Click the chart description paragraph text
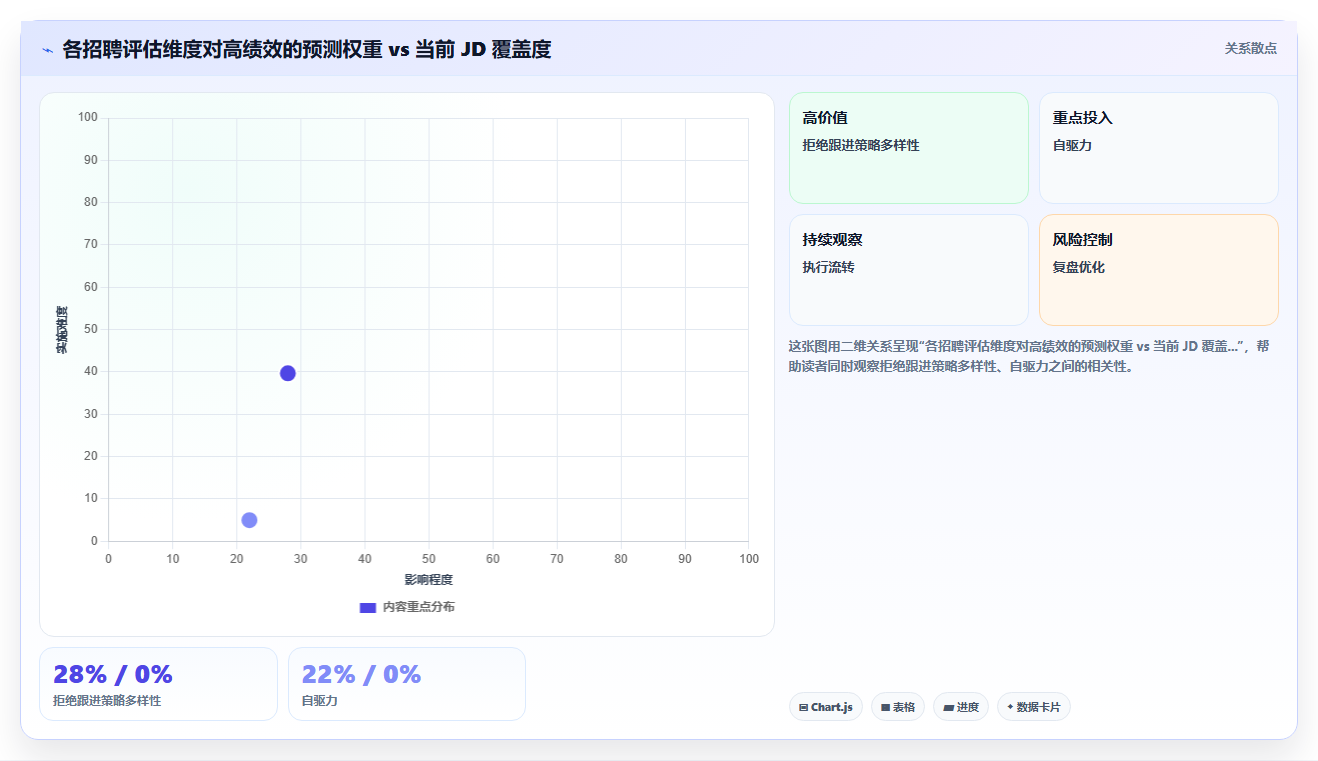Screen dimensions: 1318x761 [1028, 356]
